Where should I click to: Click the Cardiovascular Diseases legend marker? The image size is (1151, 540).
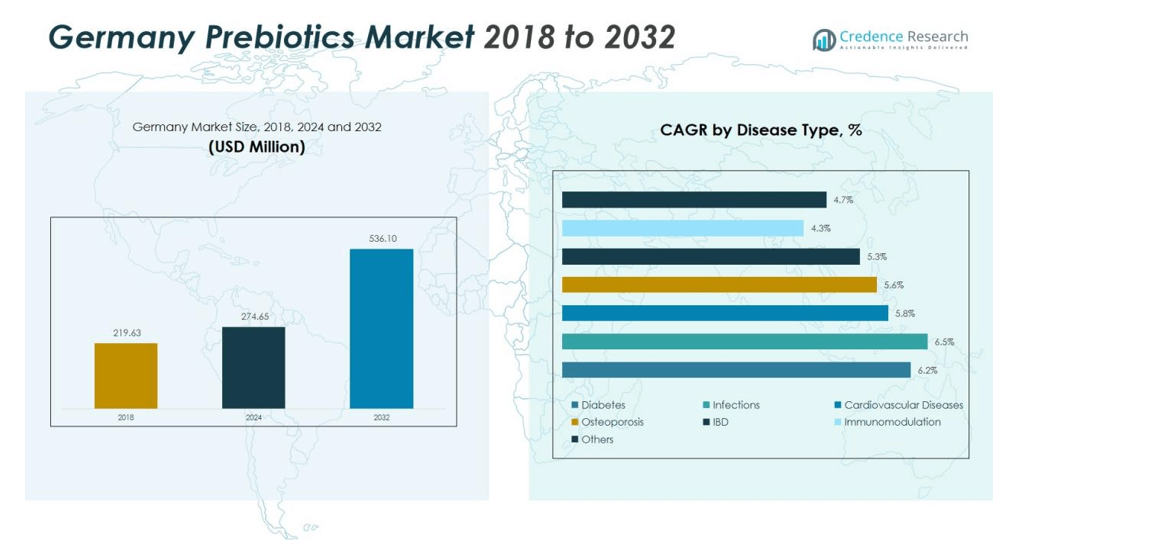pos(837,405)
